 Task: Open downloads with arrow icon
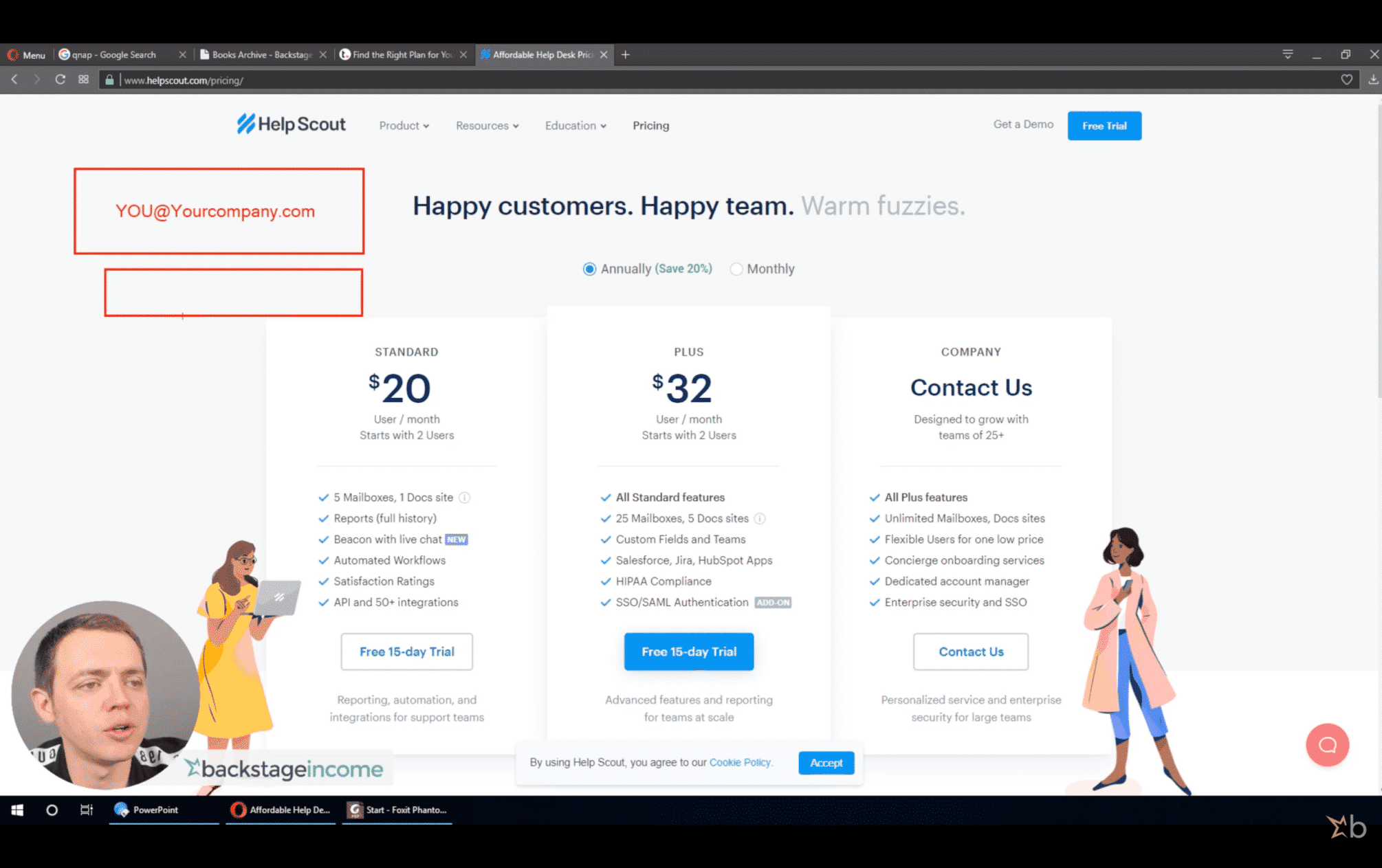pyautogui.click(x=1373, y=80)
